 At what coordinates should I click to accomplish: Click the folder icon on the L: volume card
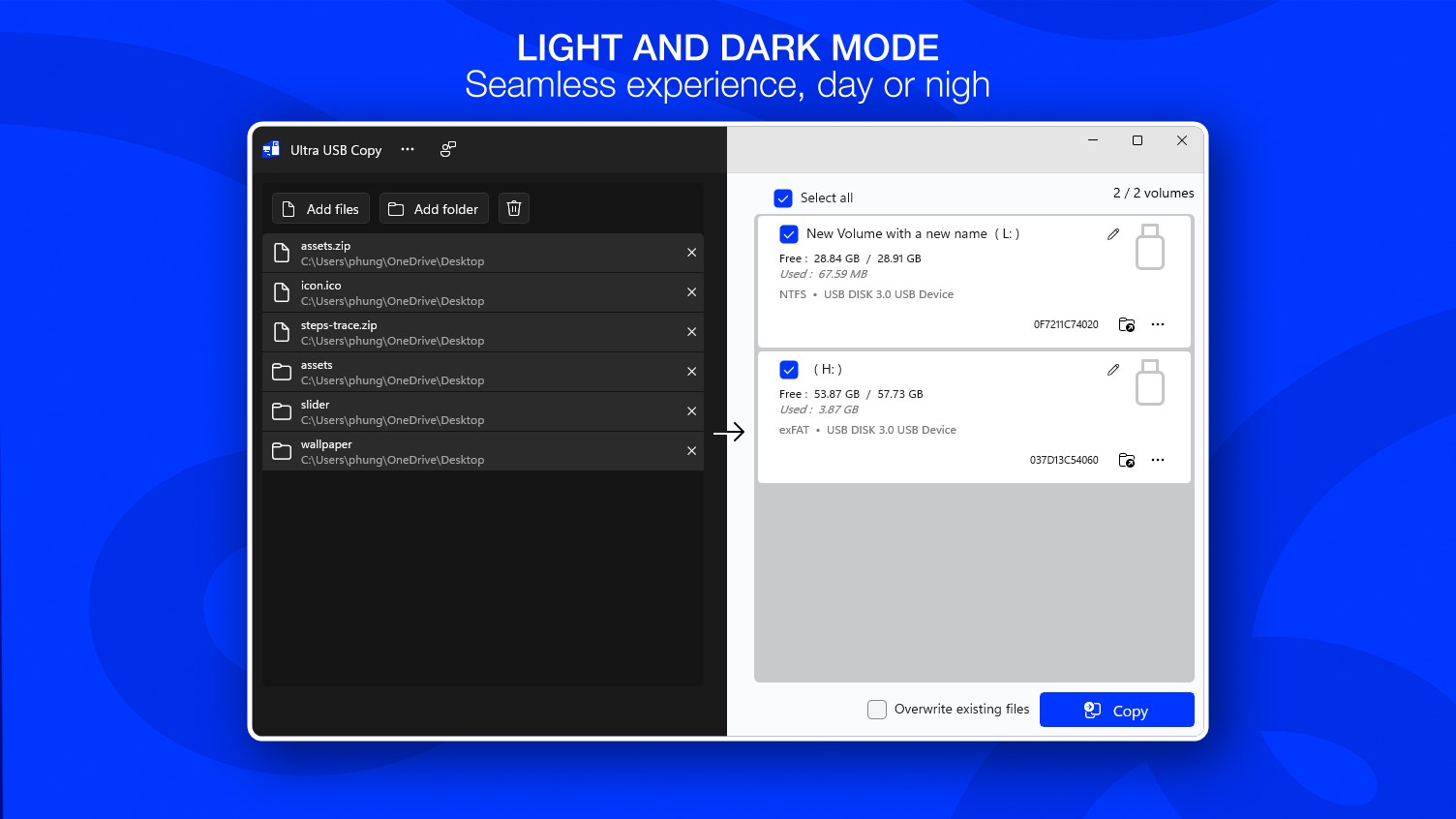tap(1127, 324)
